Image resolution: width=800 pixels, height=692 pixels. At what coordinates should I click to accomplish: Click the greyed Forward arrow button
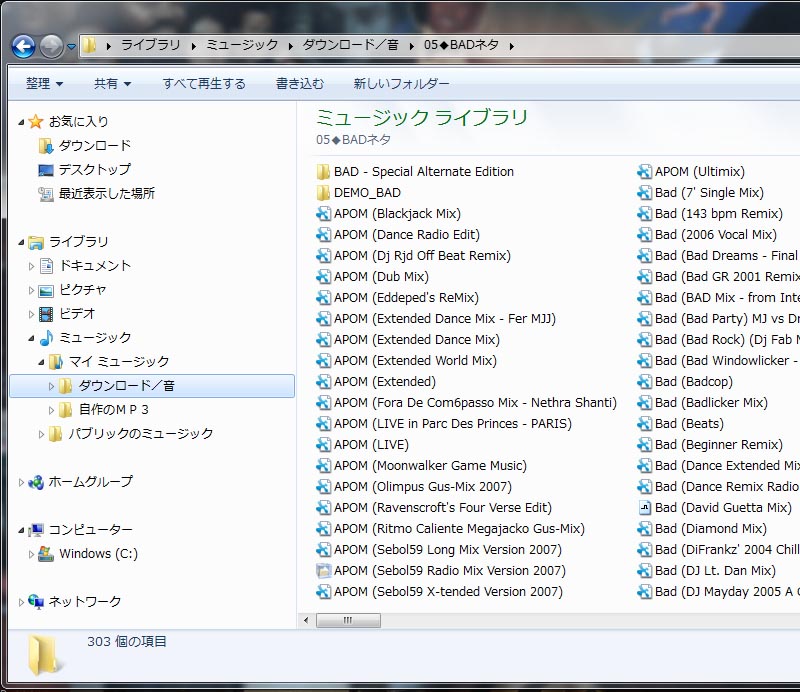51,46
